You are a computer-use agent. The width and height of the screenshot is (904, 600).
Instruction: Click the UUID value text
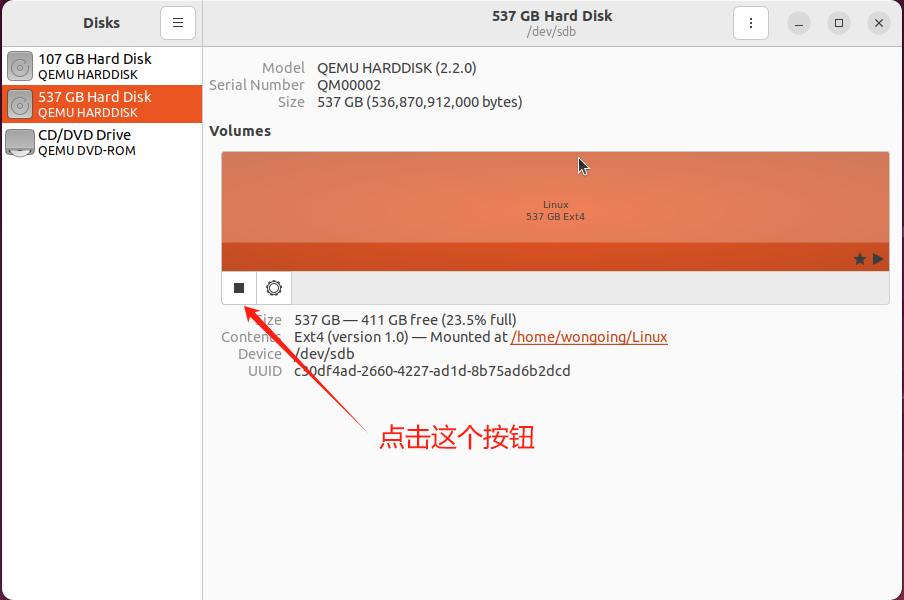click(x=432, y=371)
